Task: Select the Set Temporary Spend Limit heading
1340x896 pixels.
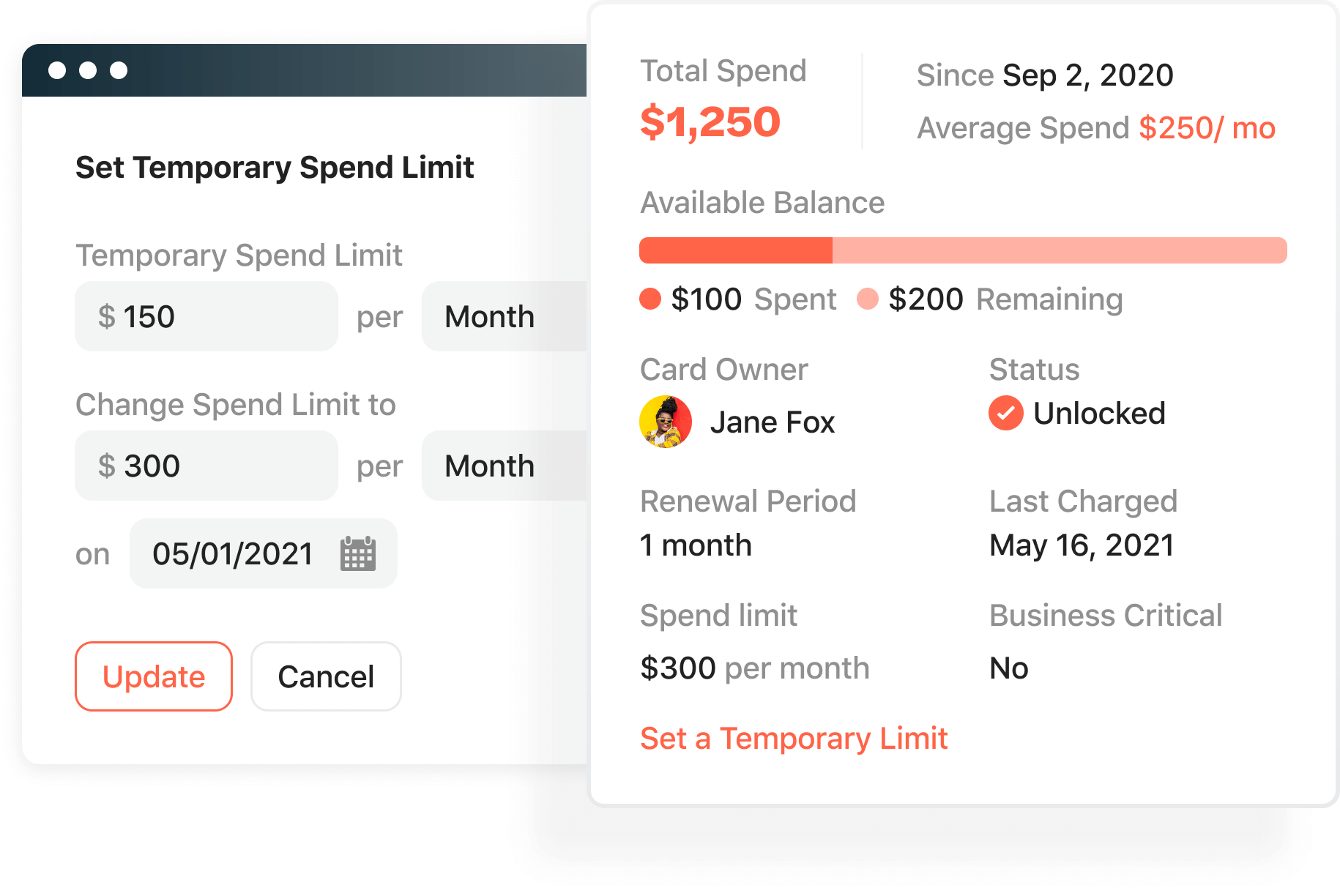Action: coord(275,167)
